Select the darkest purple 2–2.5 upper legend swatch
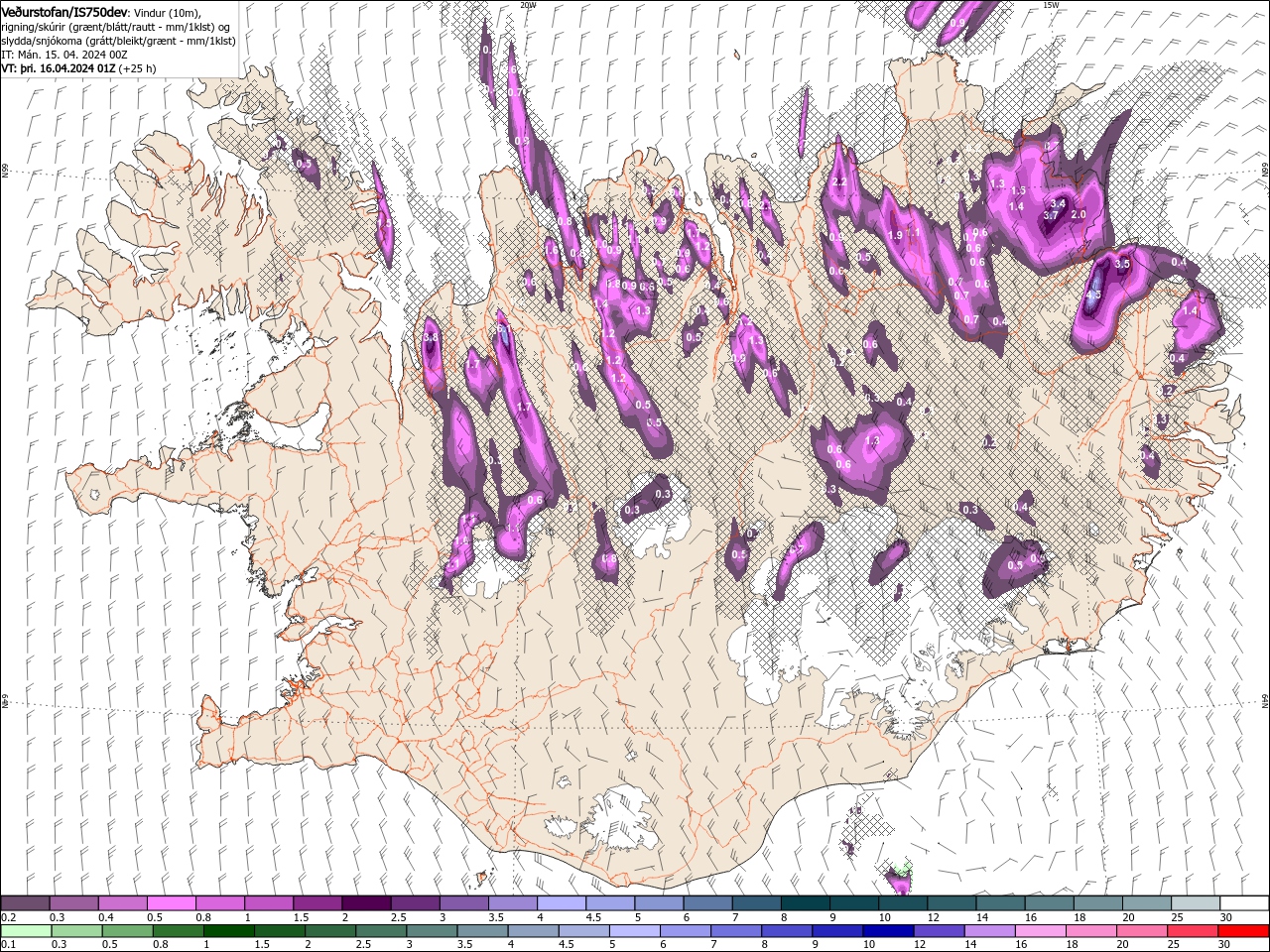Screen dimensions: 1270x952 365,903
